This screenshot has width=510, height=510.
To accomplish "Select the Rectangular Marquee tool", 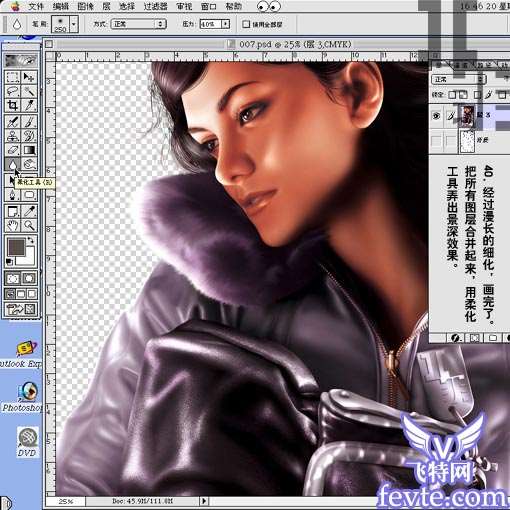I will (13, 77).
